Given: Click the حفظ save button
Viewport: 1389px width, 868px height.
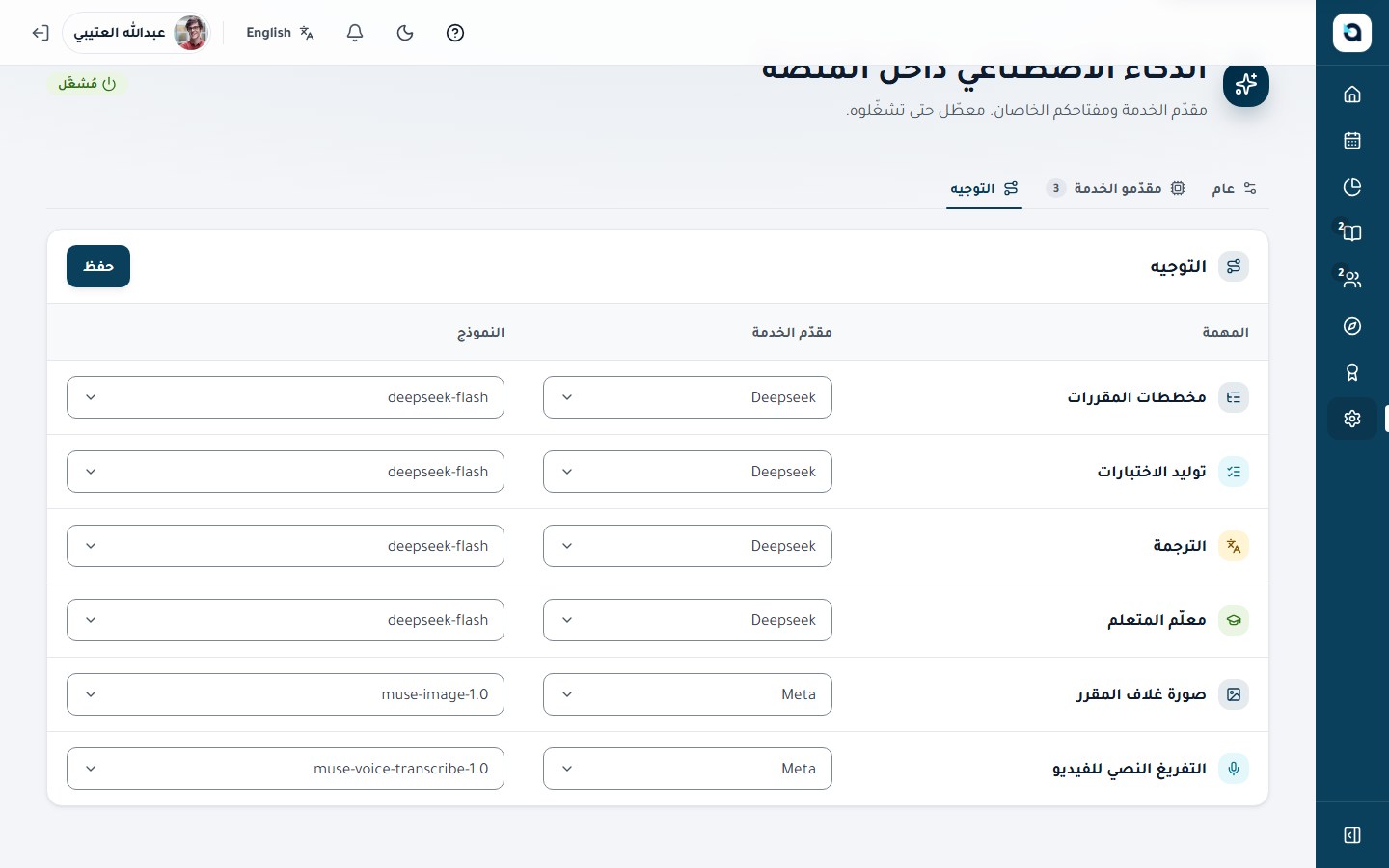Looking at the screenshot, I should pos(98,266).
